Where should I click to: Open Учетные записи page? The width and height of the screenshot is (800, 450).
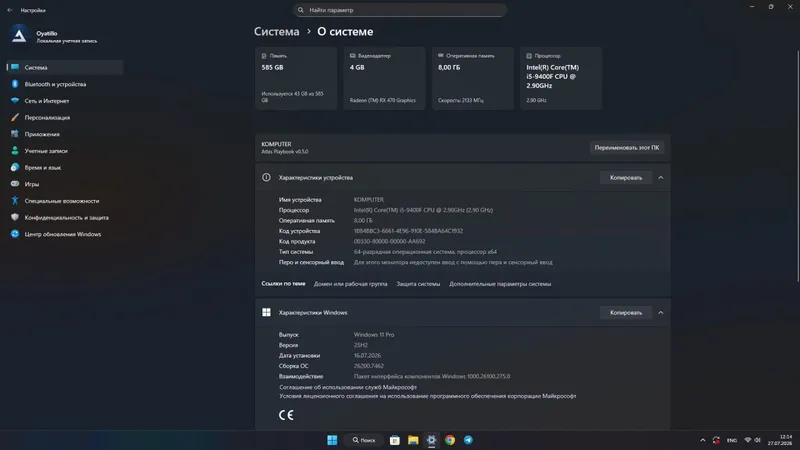coord(65,151)
